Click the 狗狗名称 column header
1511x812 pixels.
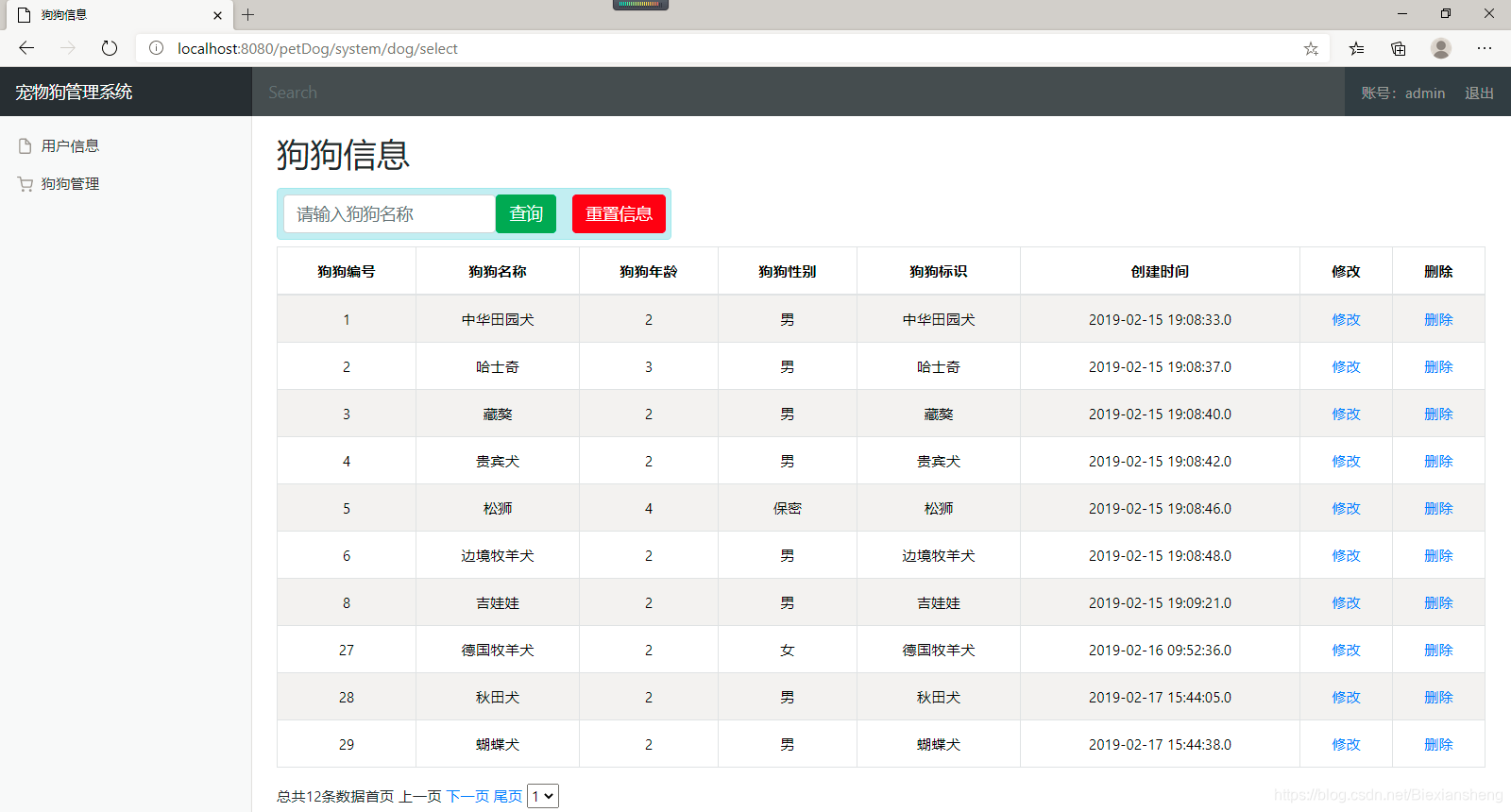coord(498,271)
